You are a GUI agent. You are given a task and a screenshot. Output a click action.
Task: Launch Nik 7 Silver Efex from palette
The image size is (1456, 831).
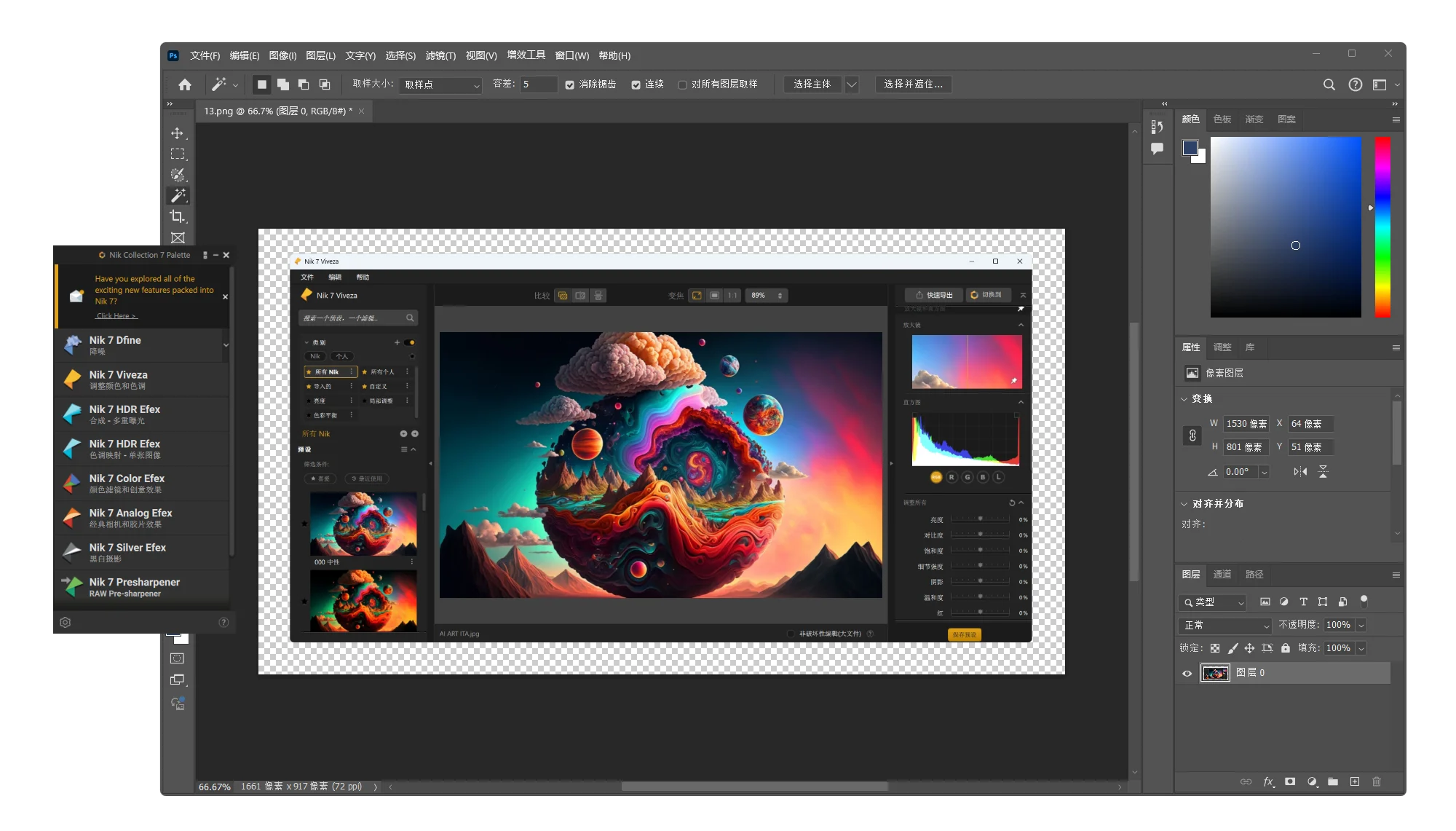(x=143, y=553)
